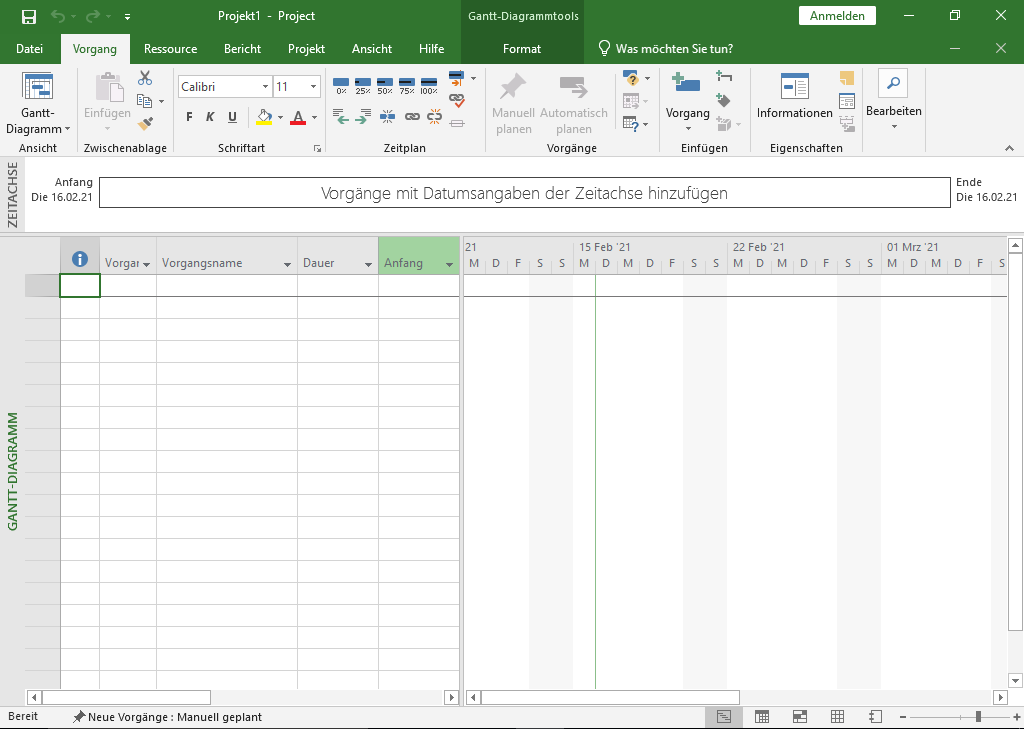
Task: Open the Ansicht ribbon tab
Action: point(372,49)
